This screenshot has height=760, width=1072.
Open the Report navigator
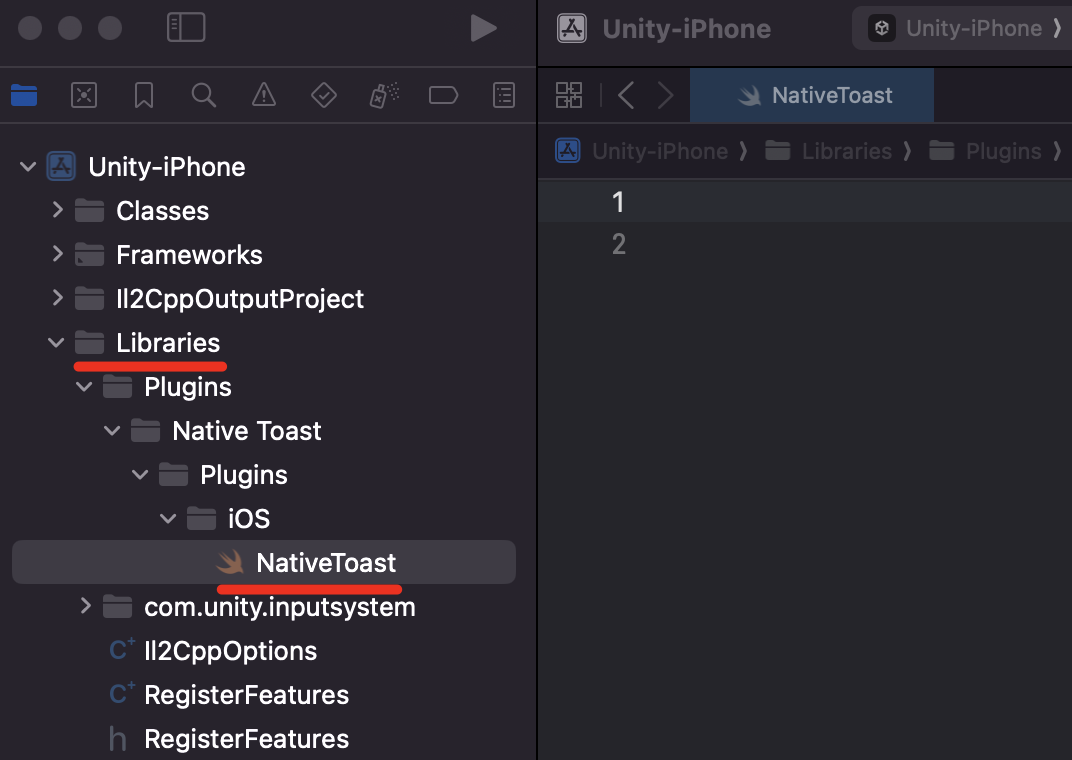click(504, 95)
